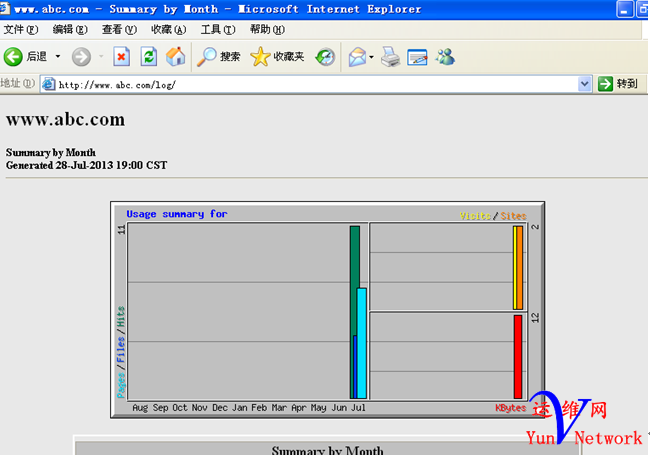
Task: Open Favorites (收藏夹) star button
Action: 277,57
